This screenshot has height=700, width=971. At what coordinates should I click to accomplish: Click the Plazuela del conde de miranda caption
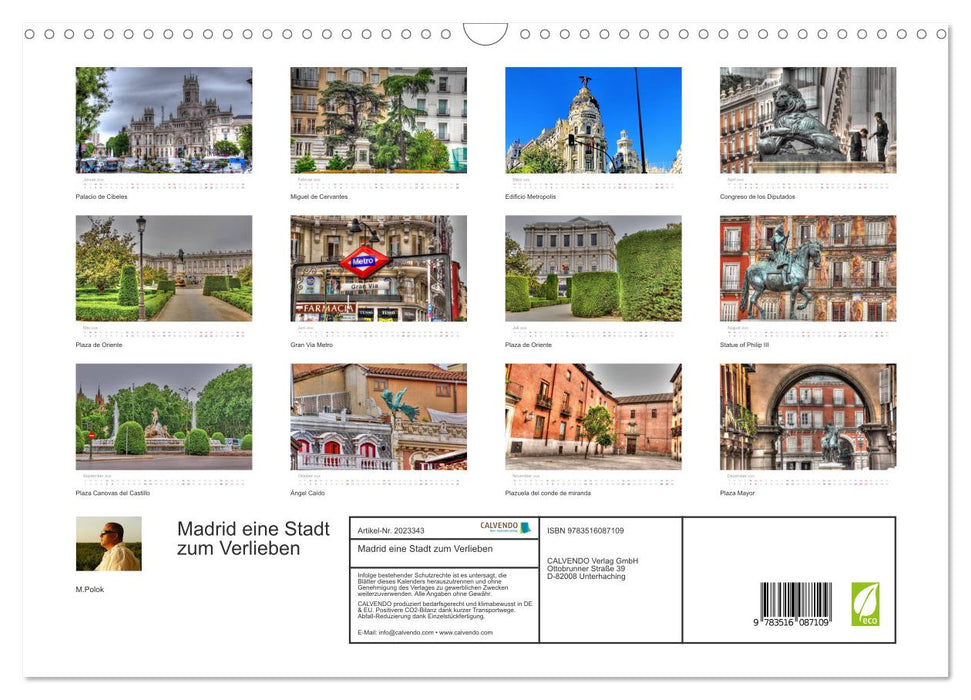point(550,493)
